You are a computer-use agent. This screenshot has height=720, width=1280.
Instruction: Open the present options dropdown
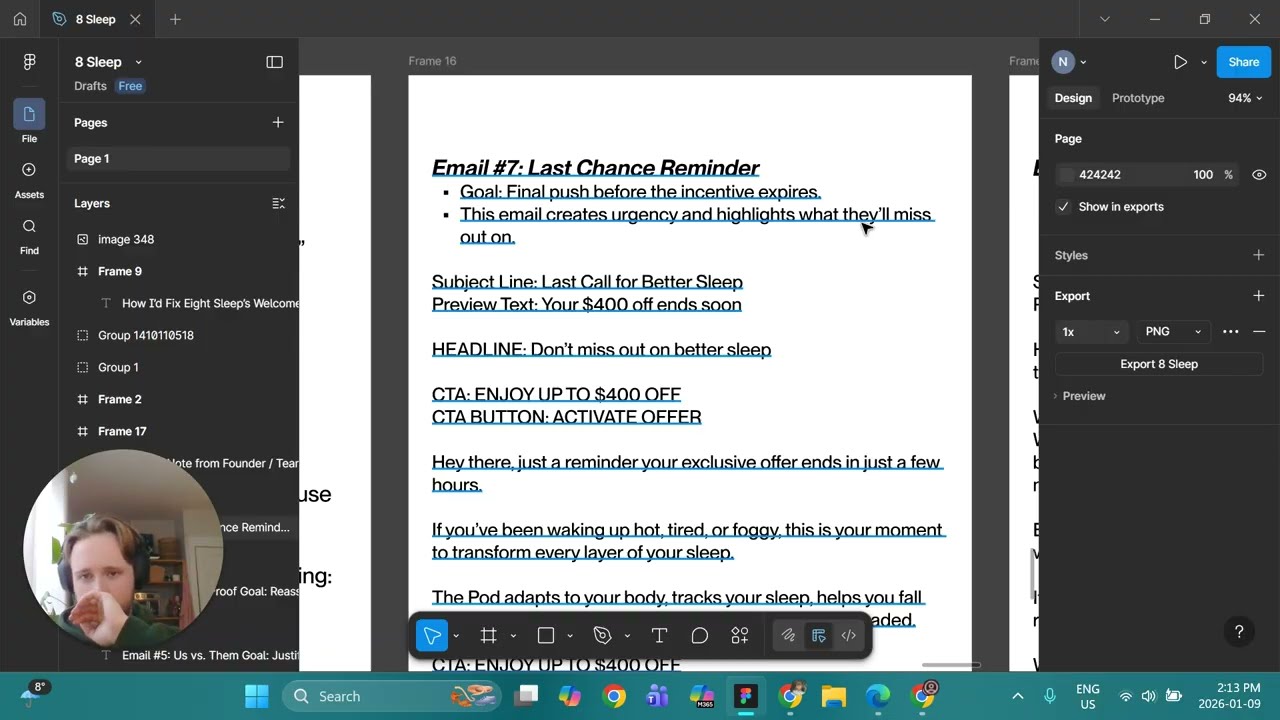pyautogui.click(x=1204, y=62)
